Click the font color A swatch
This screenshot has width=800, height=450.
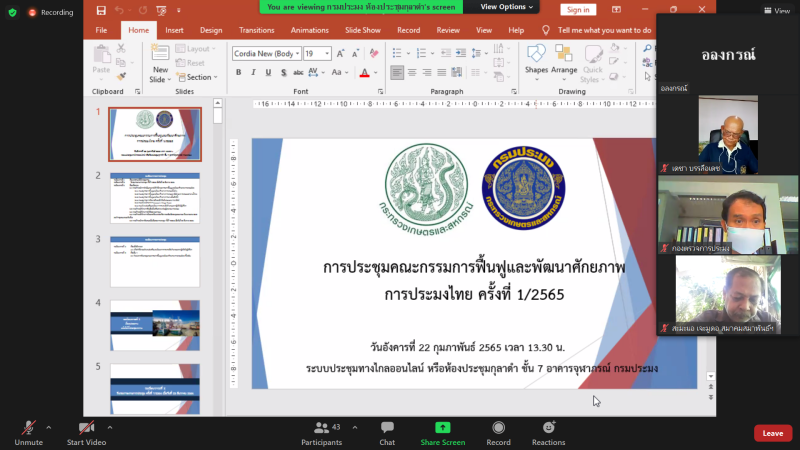click(x=364, y=72)
